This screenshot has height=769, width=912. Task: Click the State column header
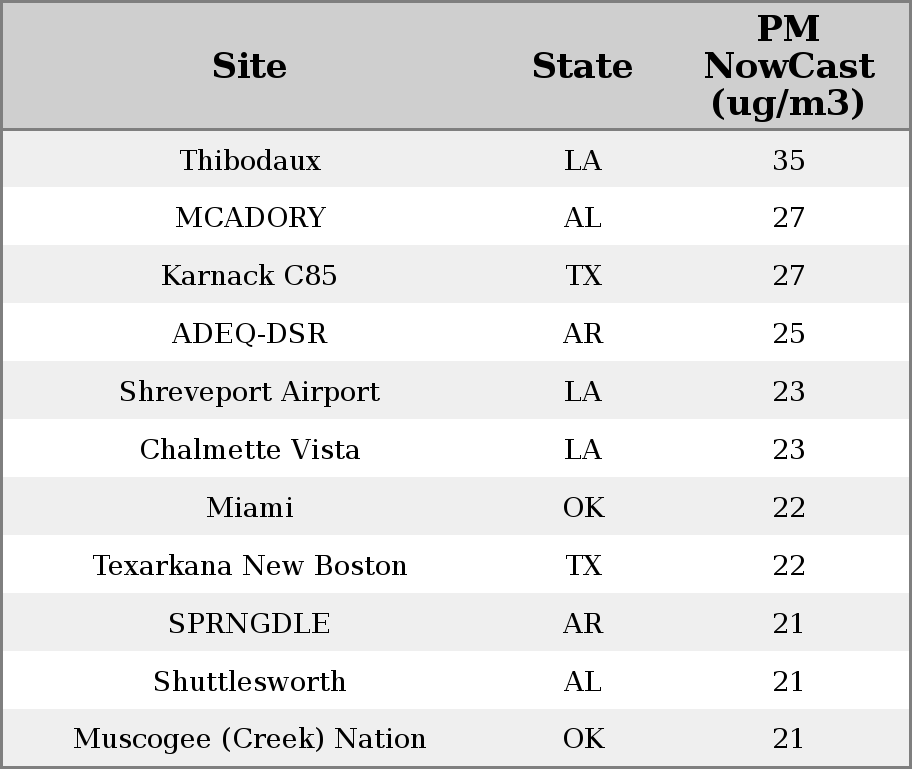582,66
